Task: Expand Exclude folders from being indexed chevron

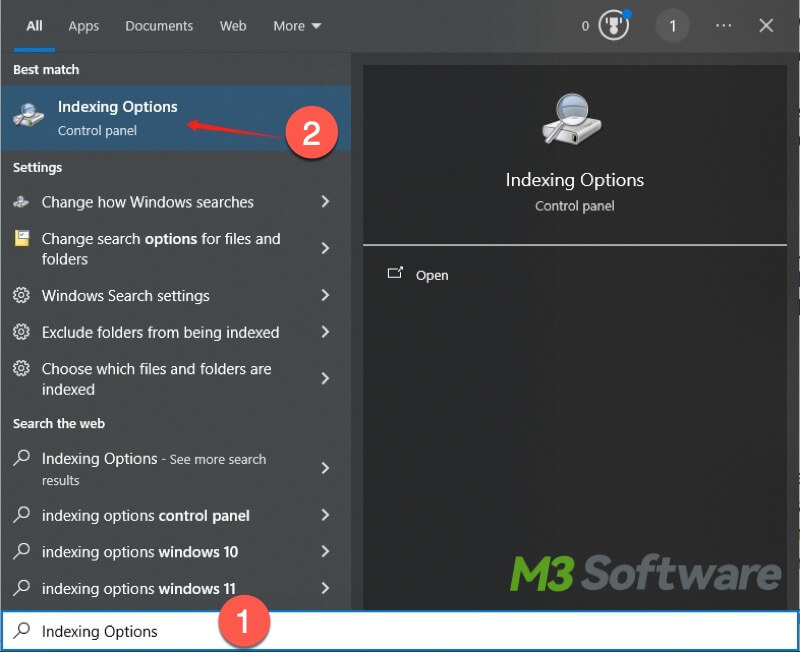Action: [x=325, y=332]
